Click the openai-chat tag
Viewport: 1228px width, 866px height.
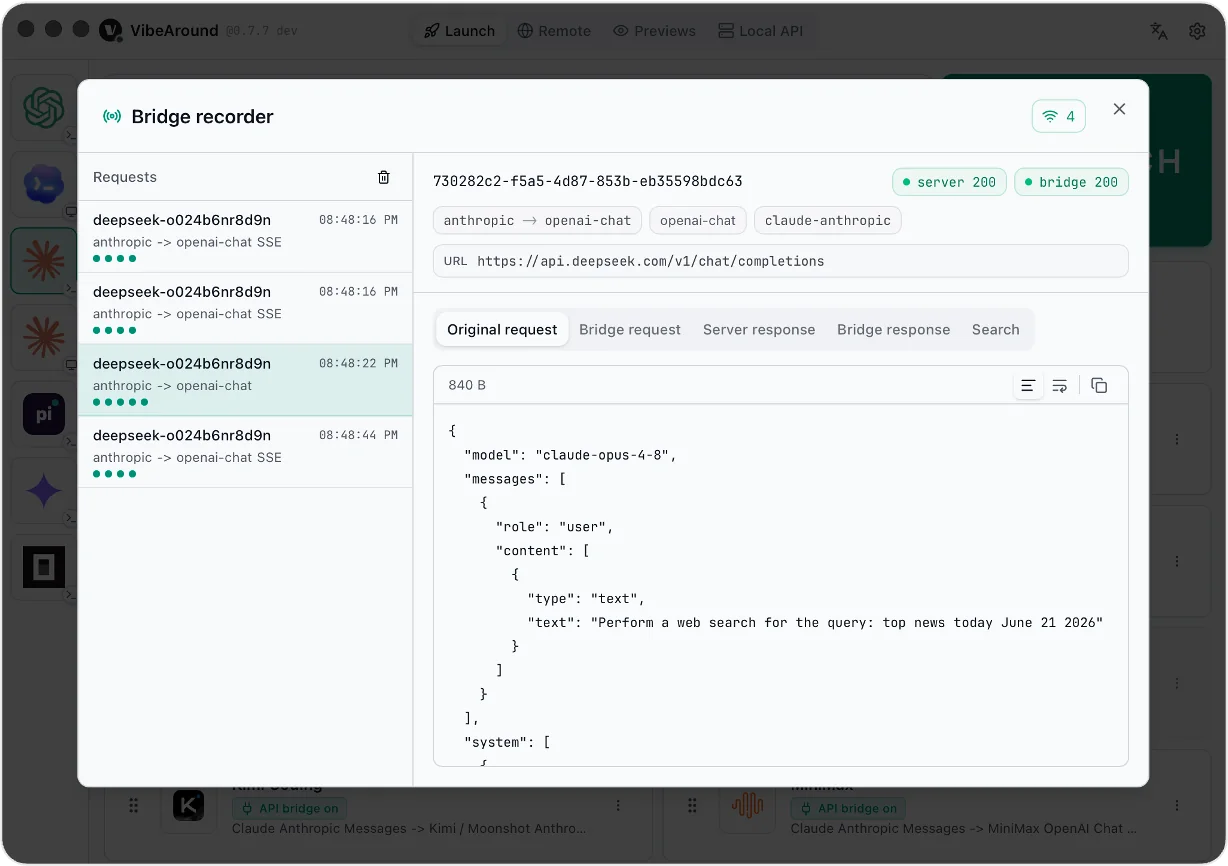(698, 221)
